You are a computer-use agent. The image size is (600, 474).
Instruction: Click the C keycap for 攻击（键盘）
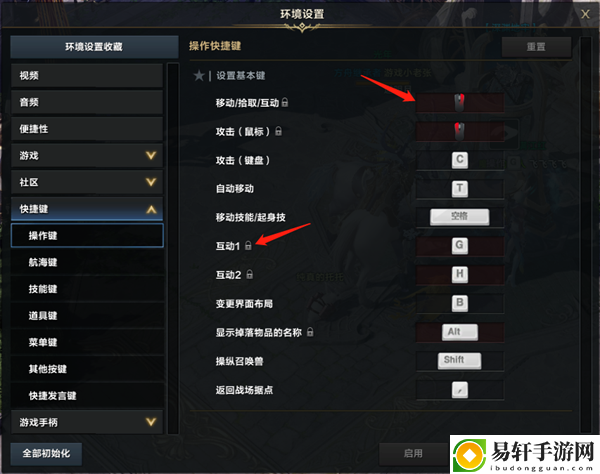coord(460,160)
